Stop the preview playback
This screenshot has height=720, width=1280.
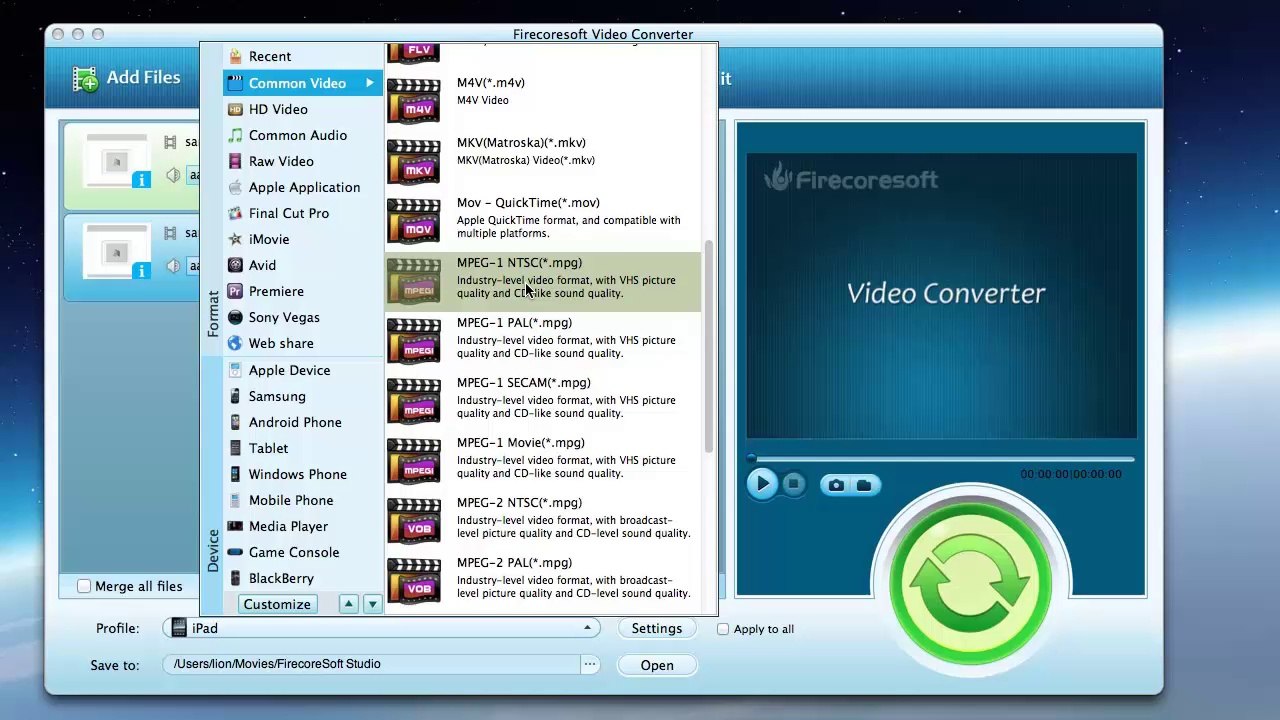(794, 484)
